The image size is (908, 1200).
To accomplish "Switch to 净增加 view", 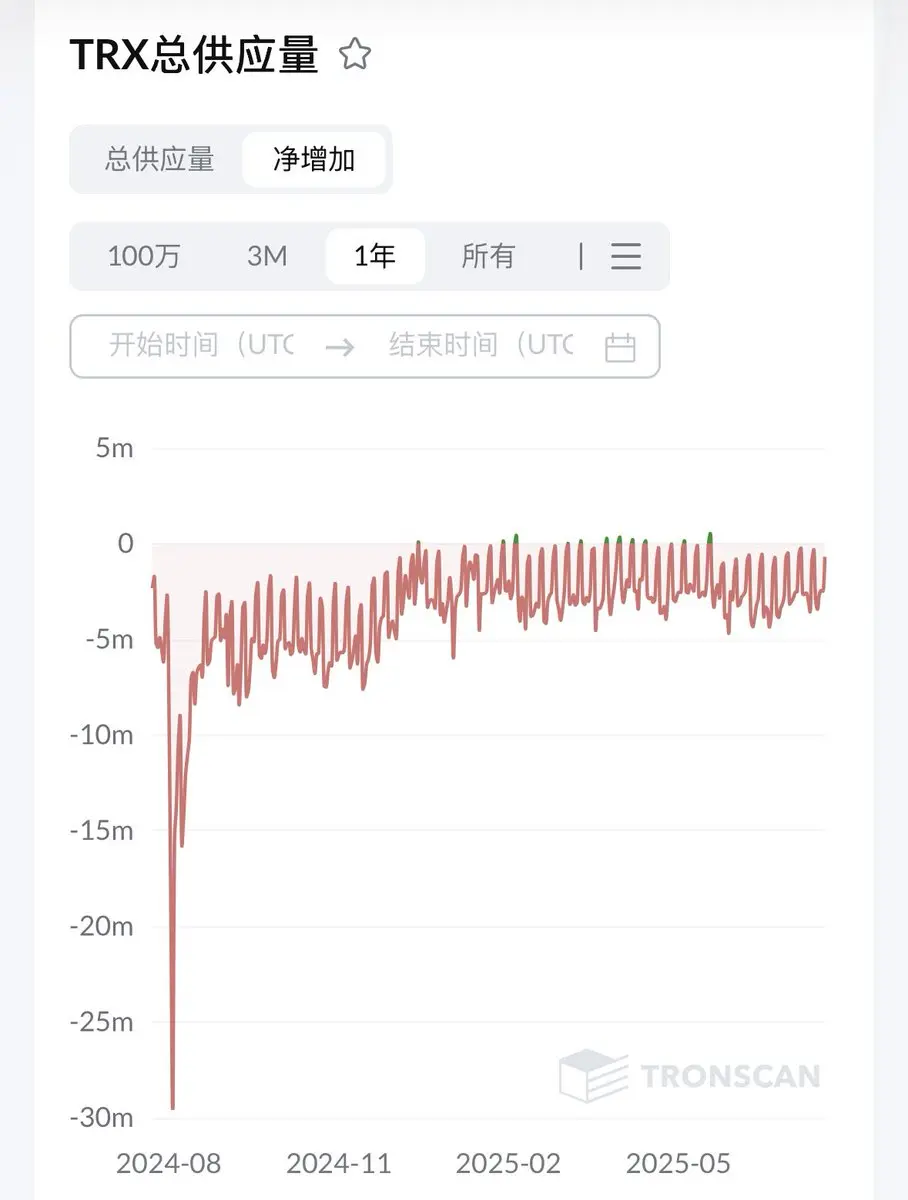I will point(314,159).
